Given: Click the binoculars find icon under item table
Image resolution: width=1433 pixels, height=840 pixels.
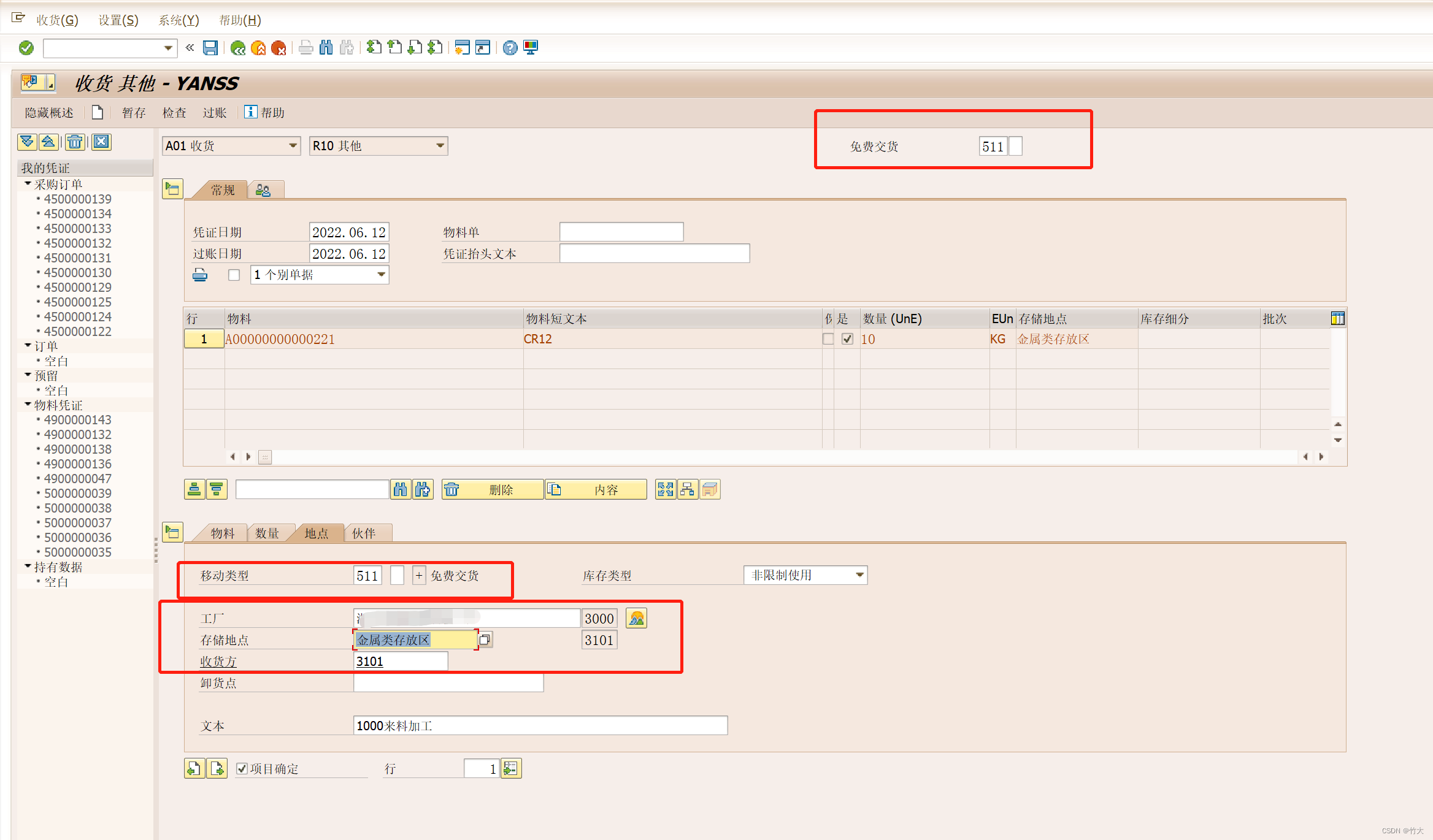Looking at the screenshot, I should [401, 489].
